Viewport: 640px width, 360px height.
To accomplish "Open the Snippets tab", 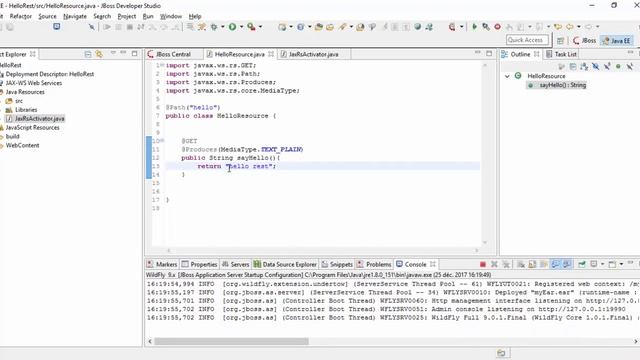I will pyautogui.click(x=337, y=264).
